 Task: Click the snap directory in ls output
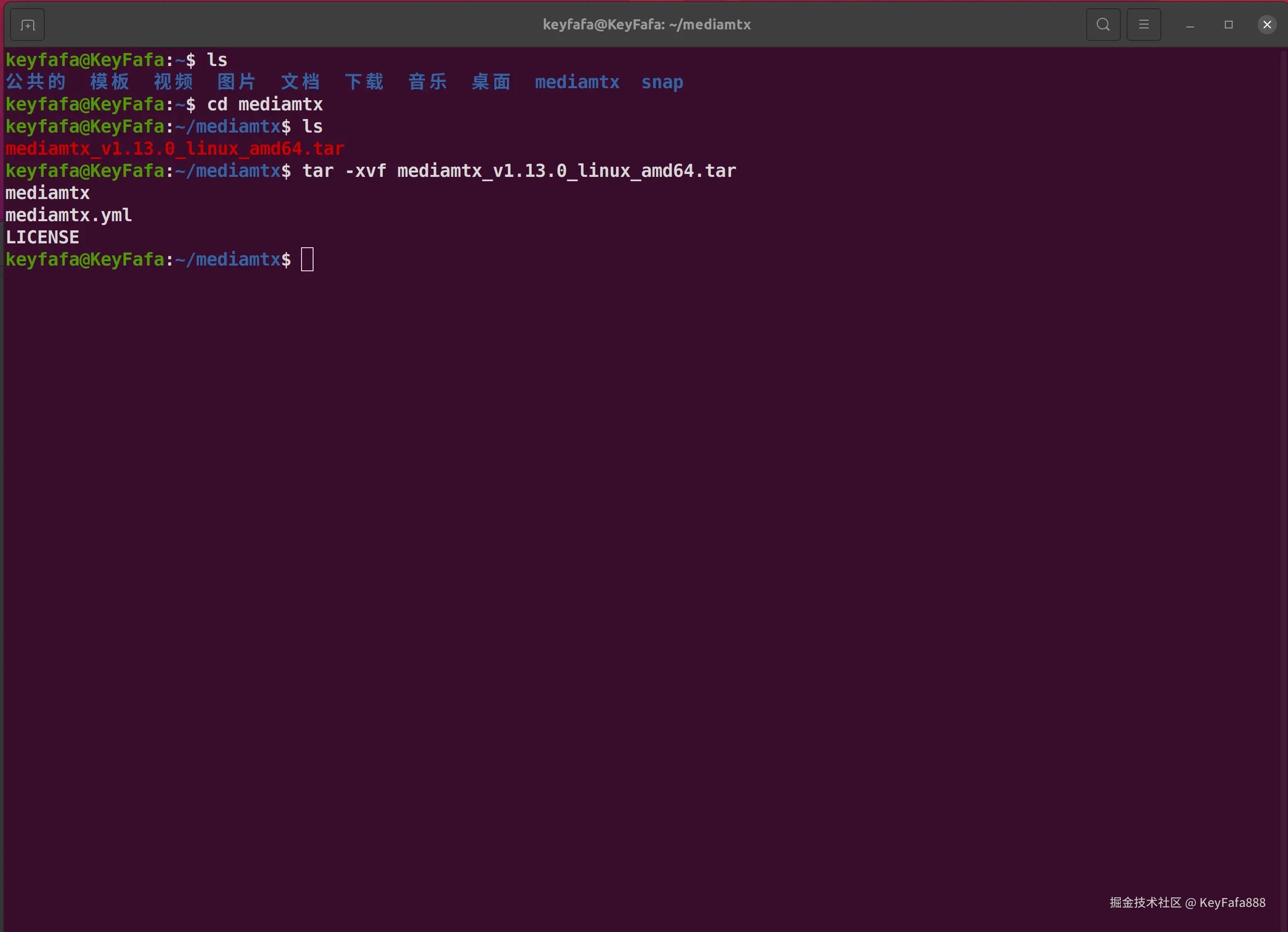click(662, 82)
